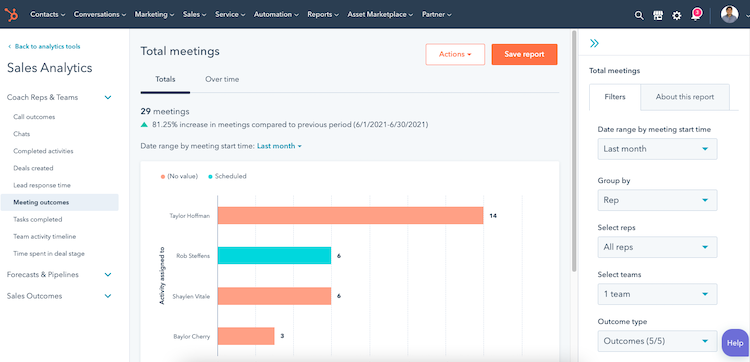Open the Actions dropdown button
Image resolution: width=750 pixels, height=362 pixels.
pyautogui.click(x=455, y=55)
